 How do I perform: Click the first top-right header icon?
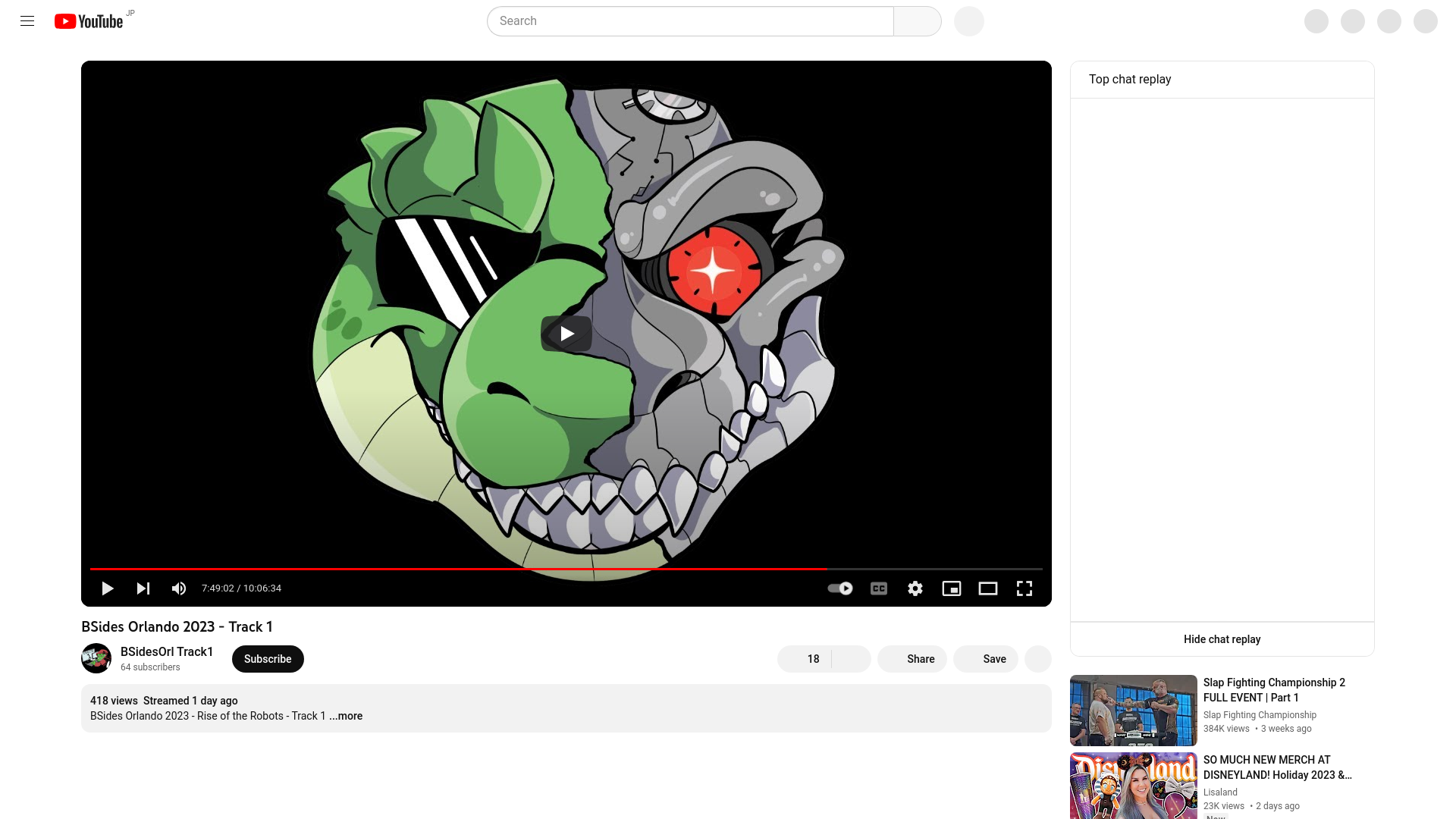(1316, 21)
